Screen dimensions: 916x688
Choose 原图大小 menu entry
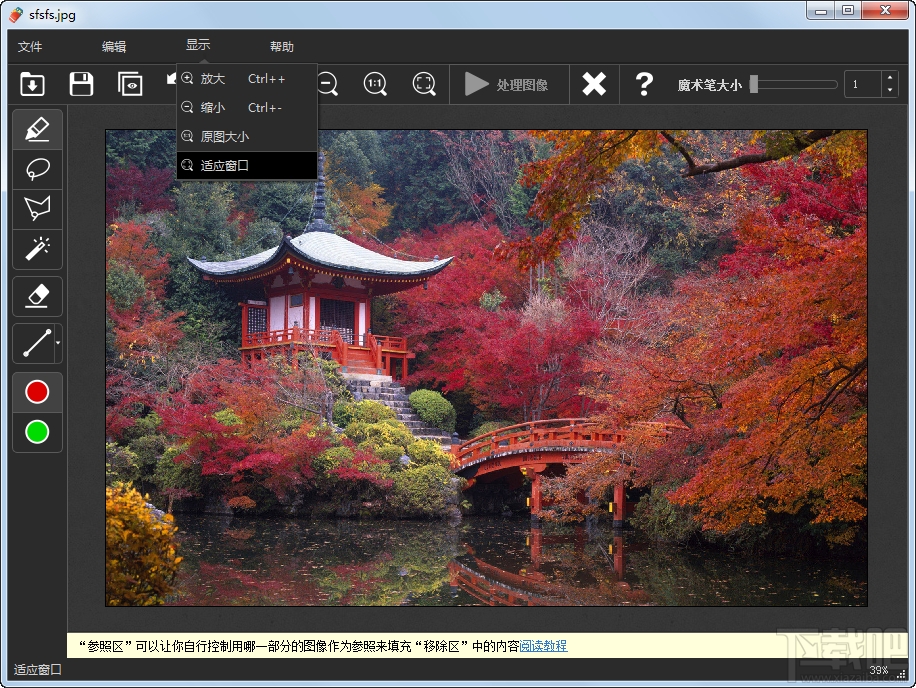tap(247, 137)
